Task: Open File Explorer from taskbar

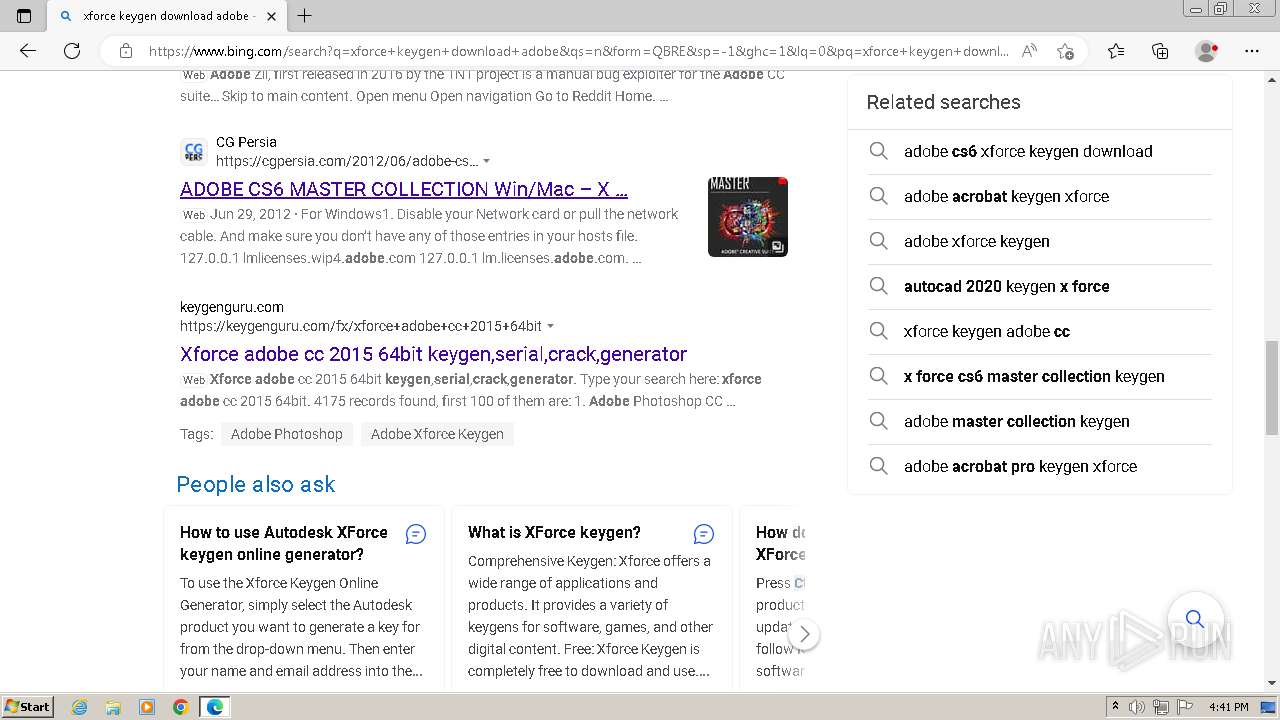Action: click(x=113, y=707)
